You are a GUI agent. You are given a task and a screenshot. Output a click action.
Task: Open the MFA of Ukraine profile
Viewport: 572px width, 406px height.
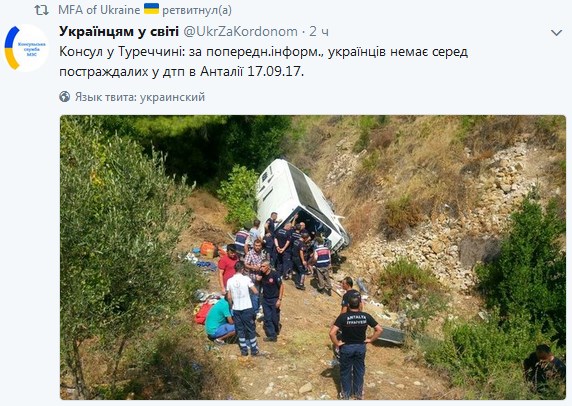point(99,10)
